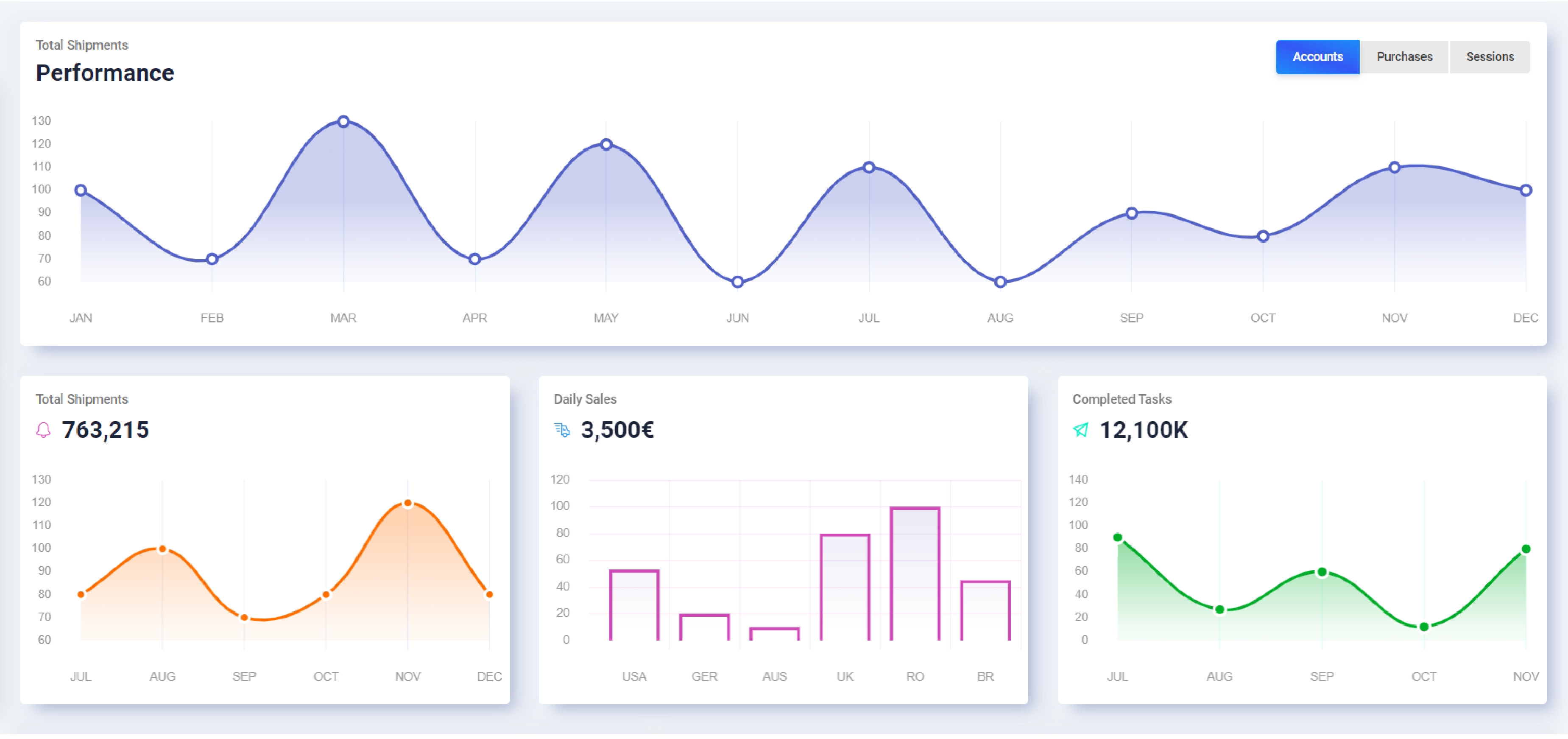Image resolution: width=1568 pixels, height=739 pixels.
Task: Click the AUG low point in Performance chart
Action: coord(1000,282)
